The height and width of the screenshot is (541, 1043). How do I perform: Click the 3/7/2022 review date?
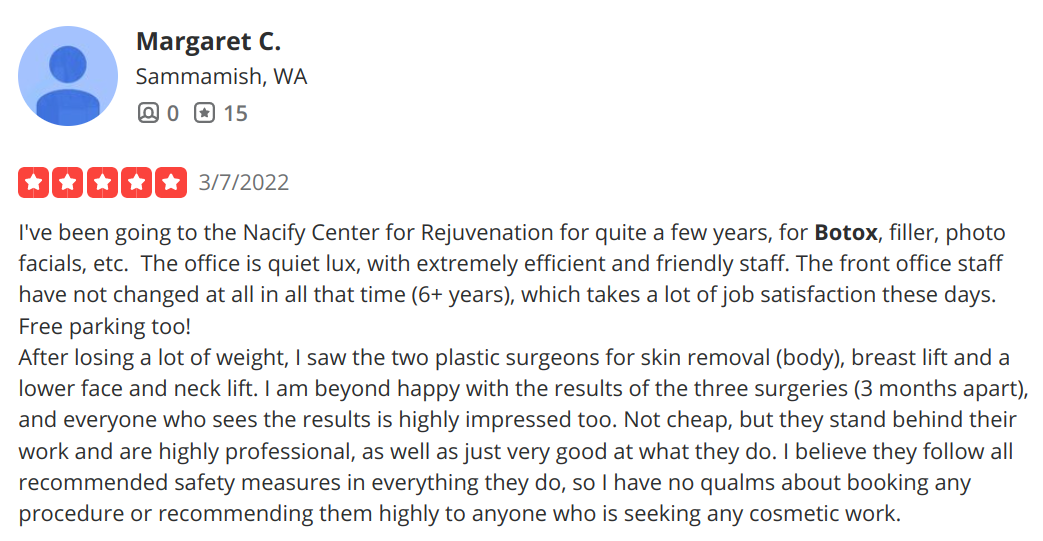pos(244,182)
